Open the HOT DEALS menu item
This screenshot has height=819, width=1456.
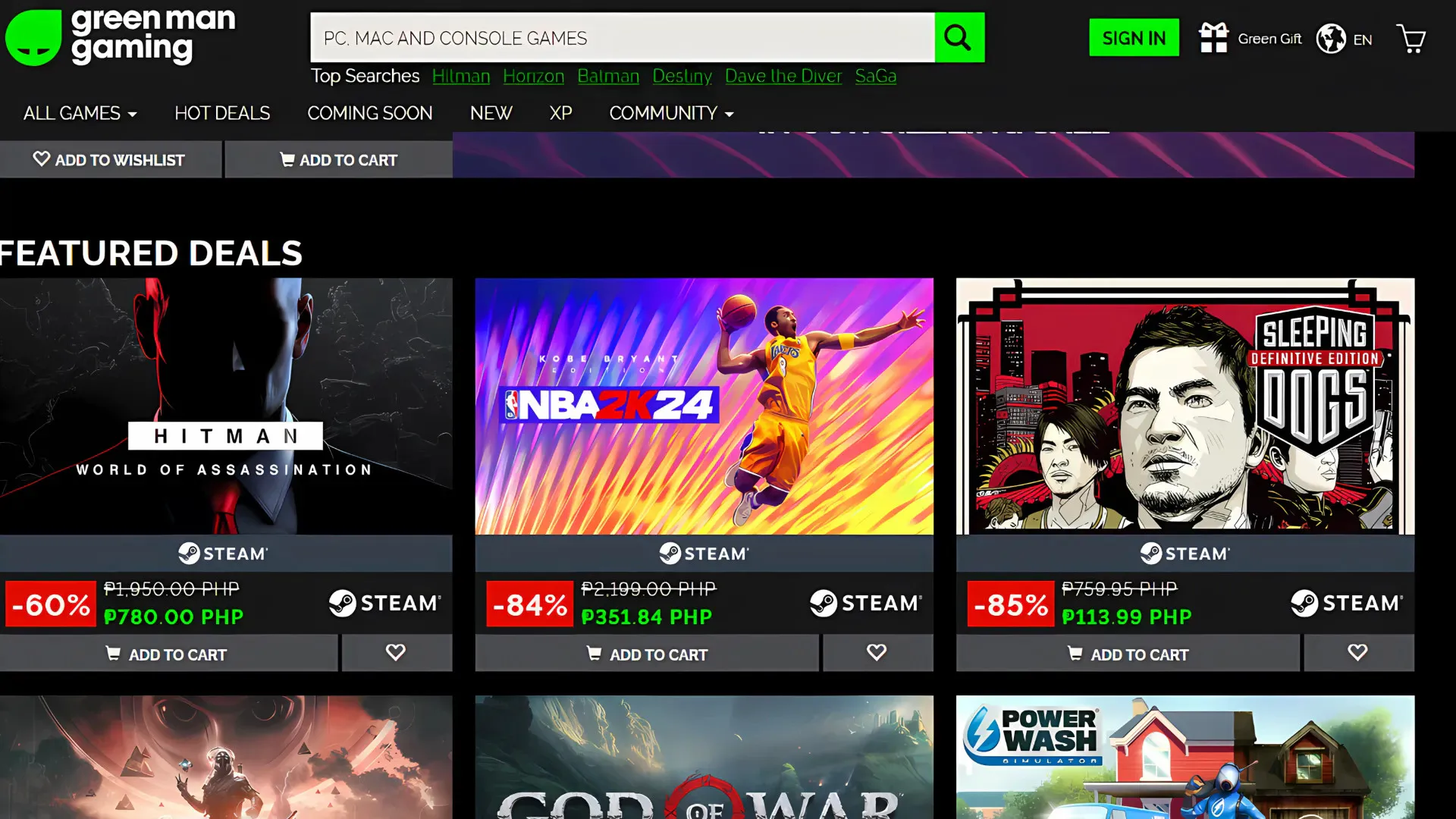pos(222,114)
